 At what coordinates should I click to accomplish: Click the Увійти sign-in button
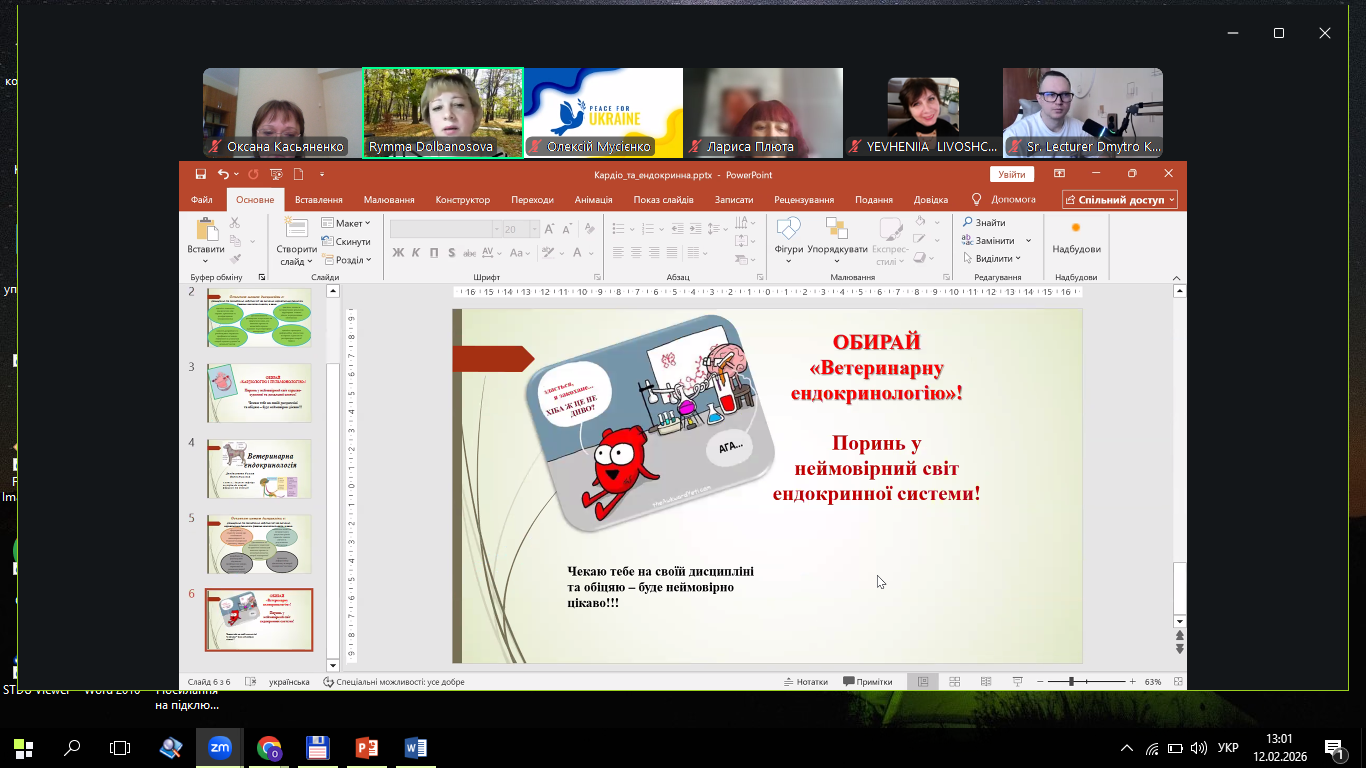pyautogui.click(x=1011, y=174)
